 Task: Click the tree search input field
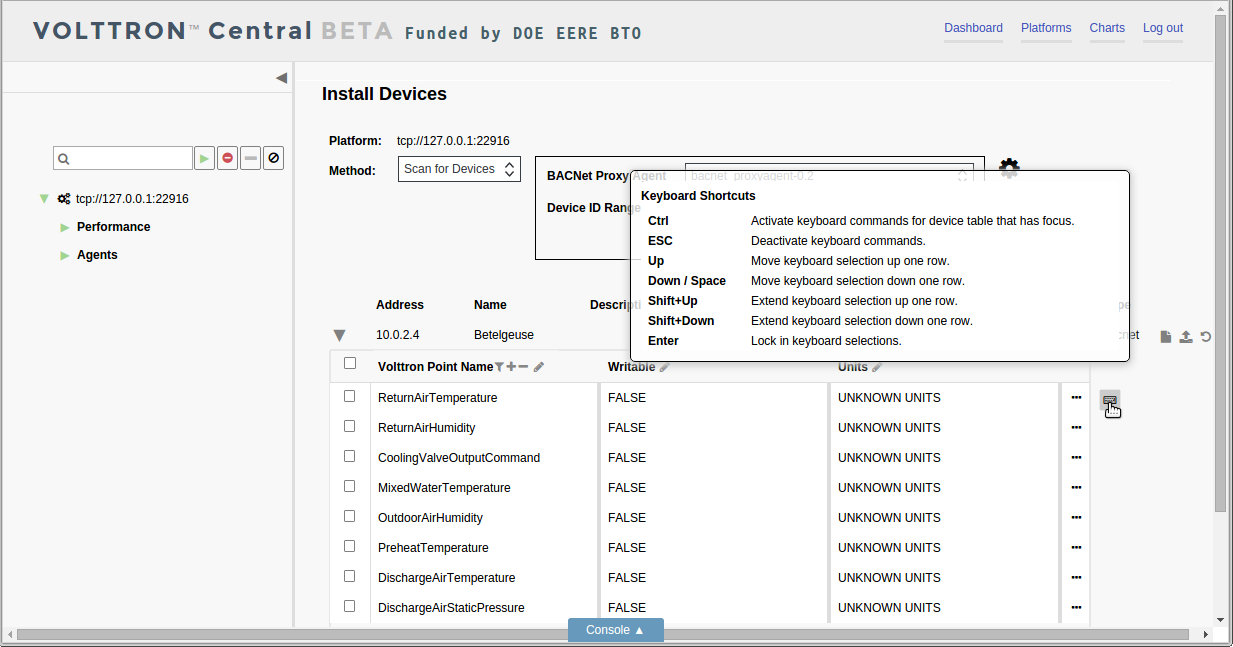tap(123, 158)
